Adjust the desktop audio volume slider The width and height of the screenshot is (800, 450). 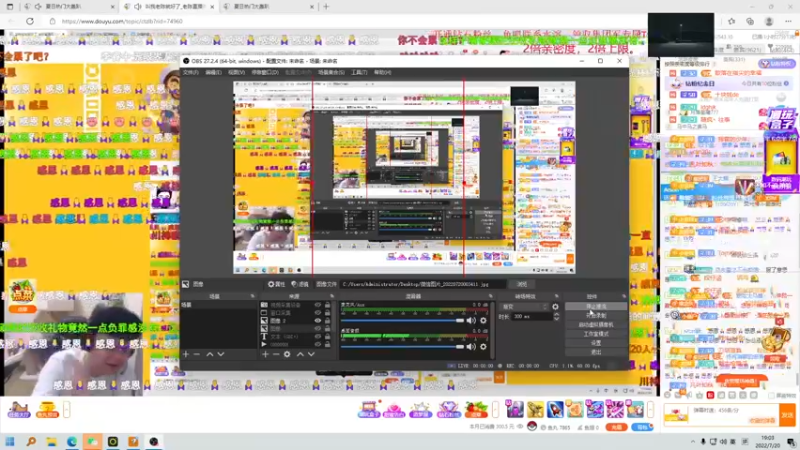click(x=402, y=346)
